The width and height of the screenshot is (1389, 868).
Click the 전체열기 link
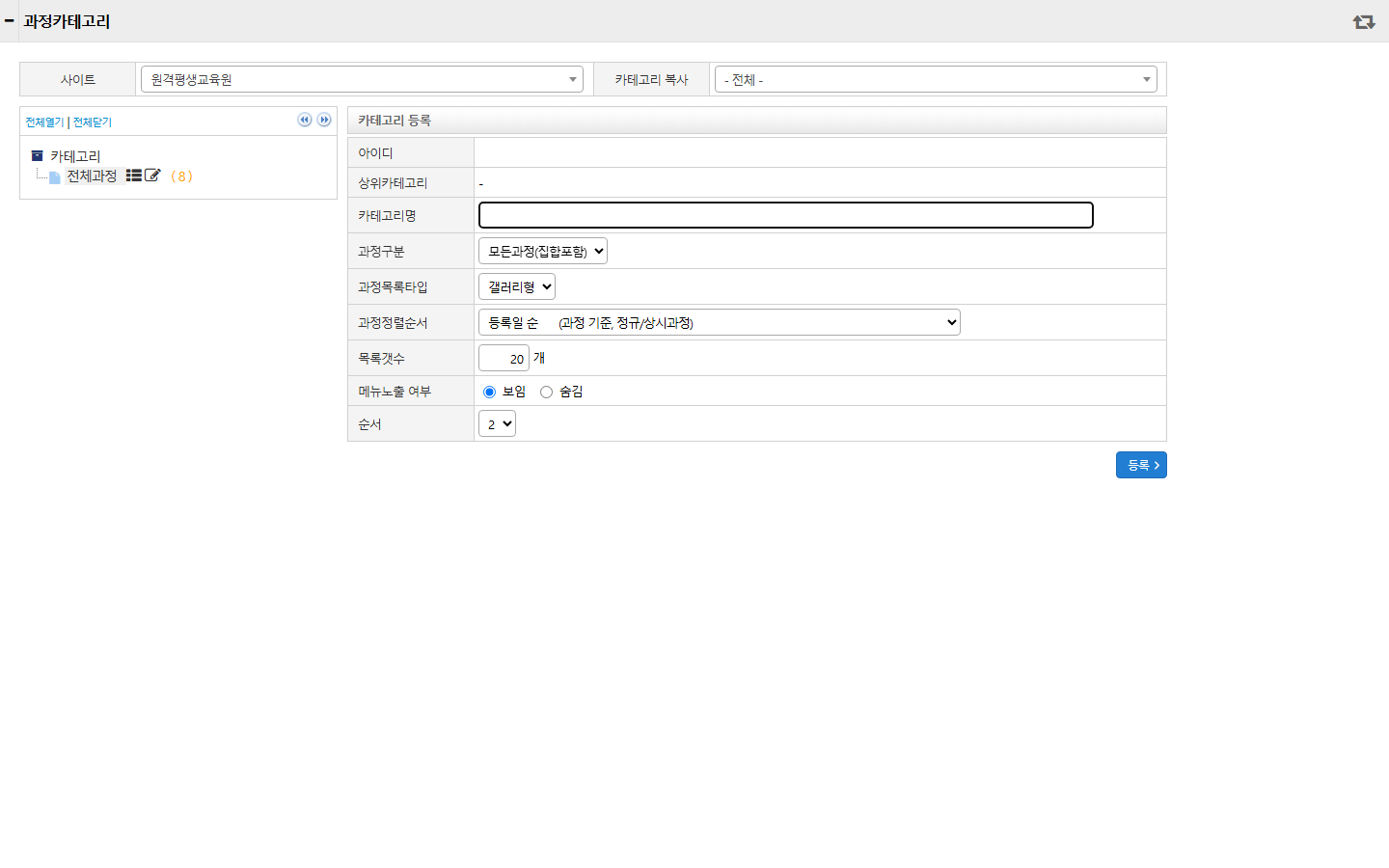pyautogui.click(x=44, y=122)
